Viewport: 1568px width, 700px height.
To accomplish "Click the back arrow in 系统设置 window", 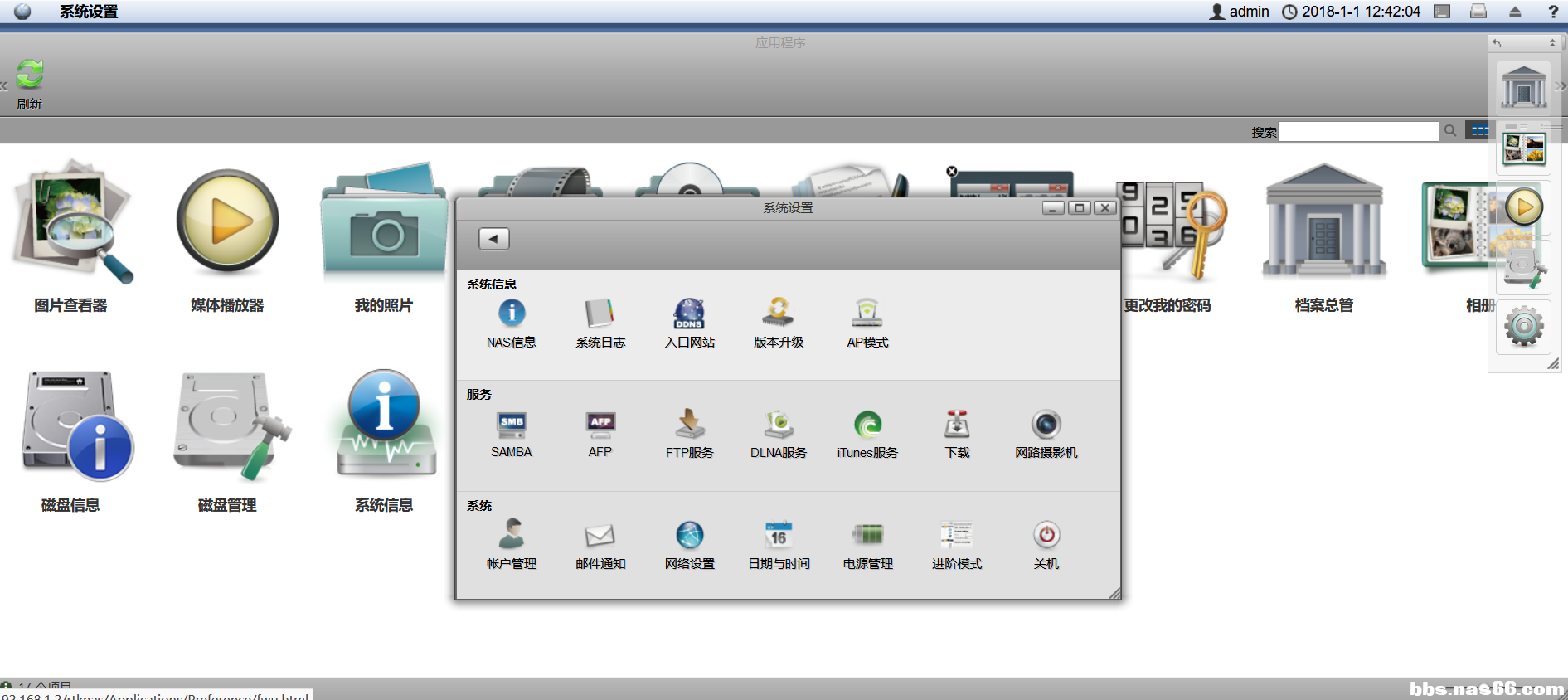I will pos(493,239).
